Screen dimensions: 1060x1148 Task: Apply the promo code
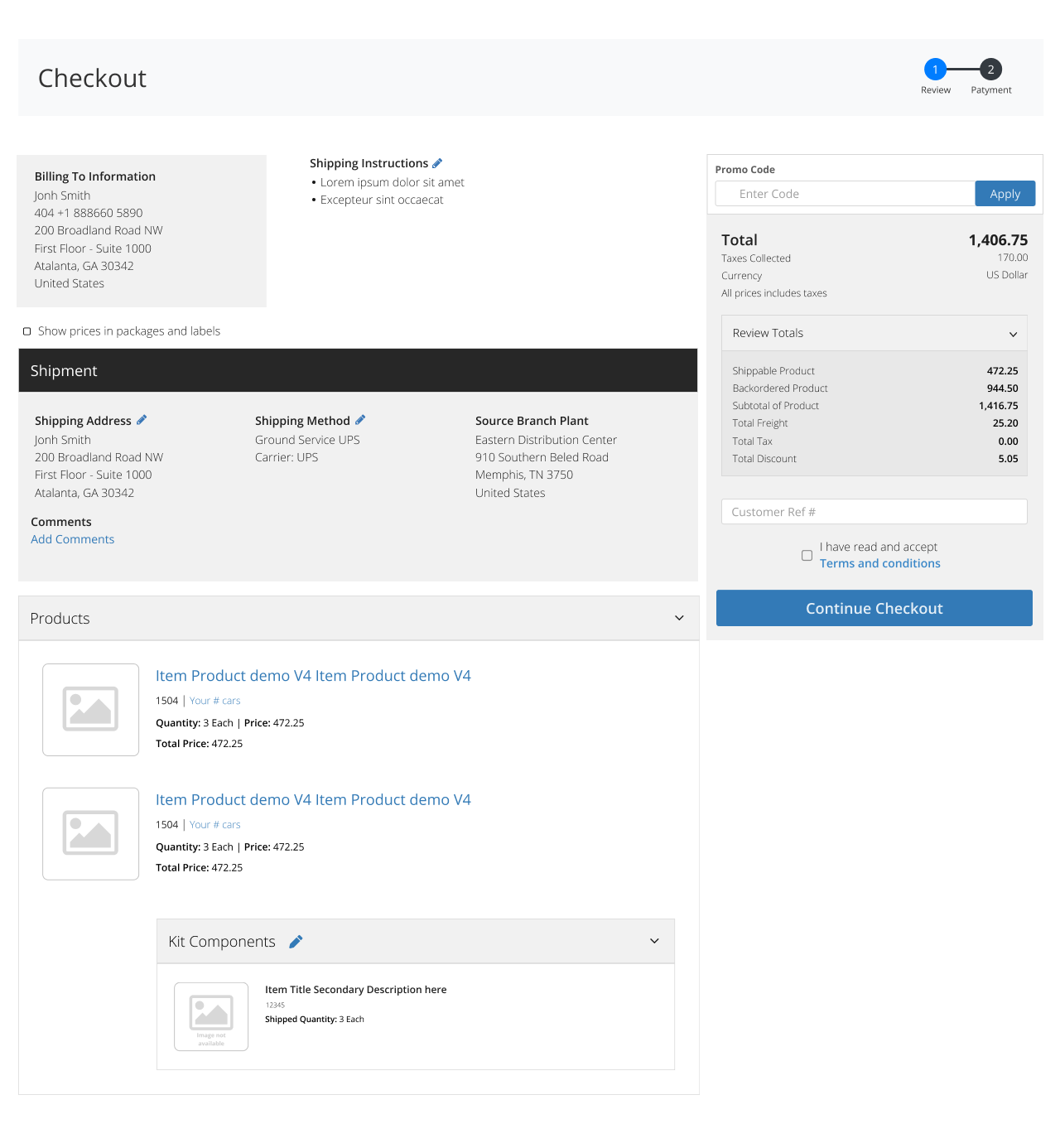tap(1005, 194)
